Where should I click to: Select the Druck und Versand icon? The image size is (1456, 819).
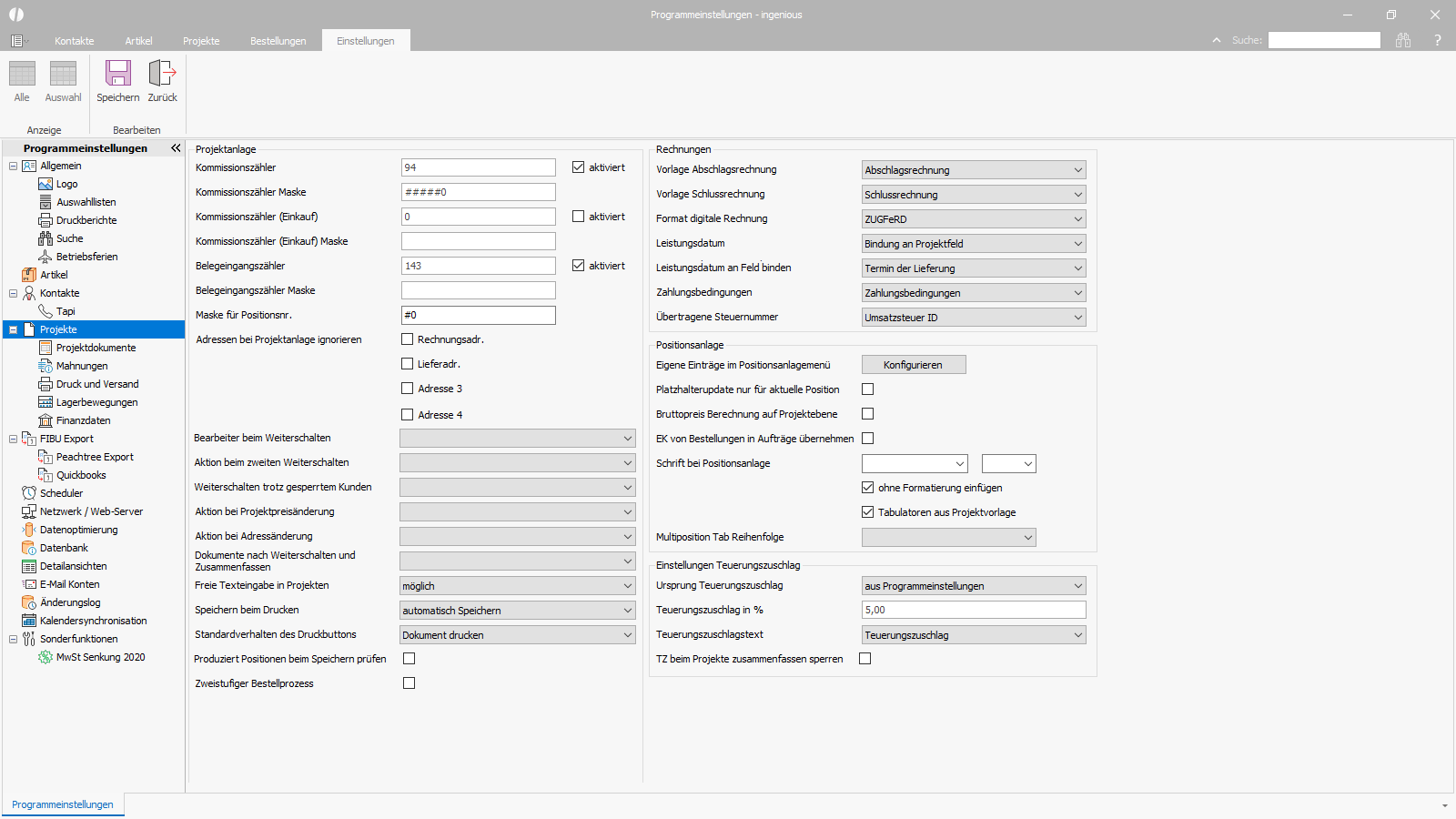click(x=45, y=384)
